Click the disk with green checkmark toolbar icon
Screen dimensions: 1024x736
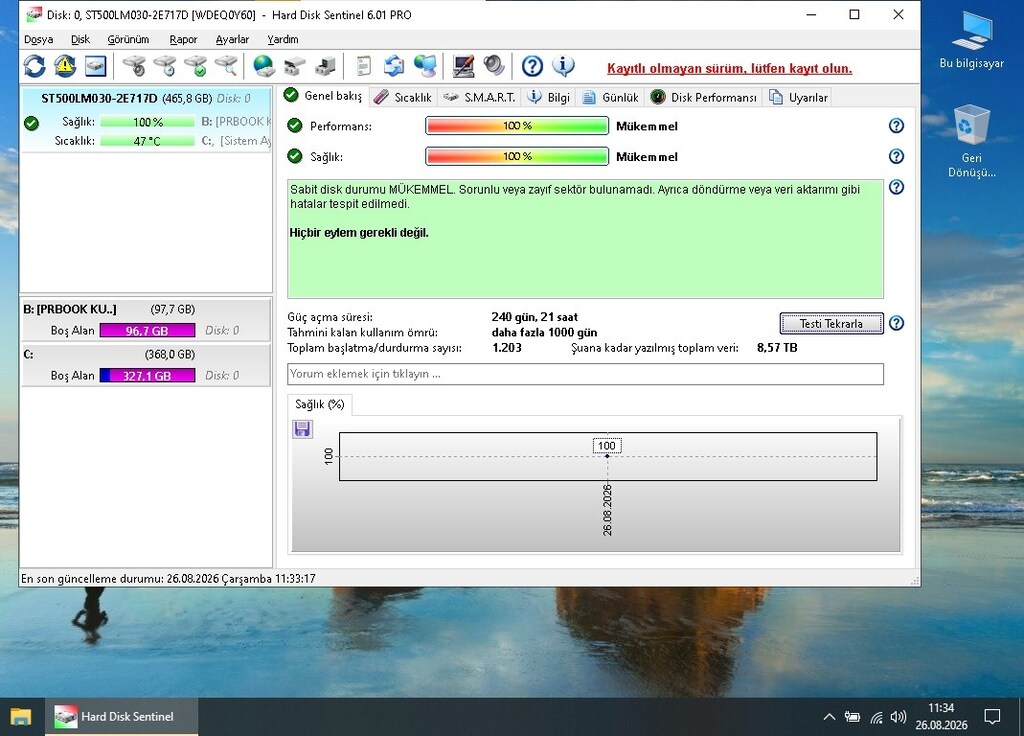coord(195,66)
